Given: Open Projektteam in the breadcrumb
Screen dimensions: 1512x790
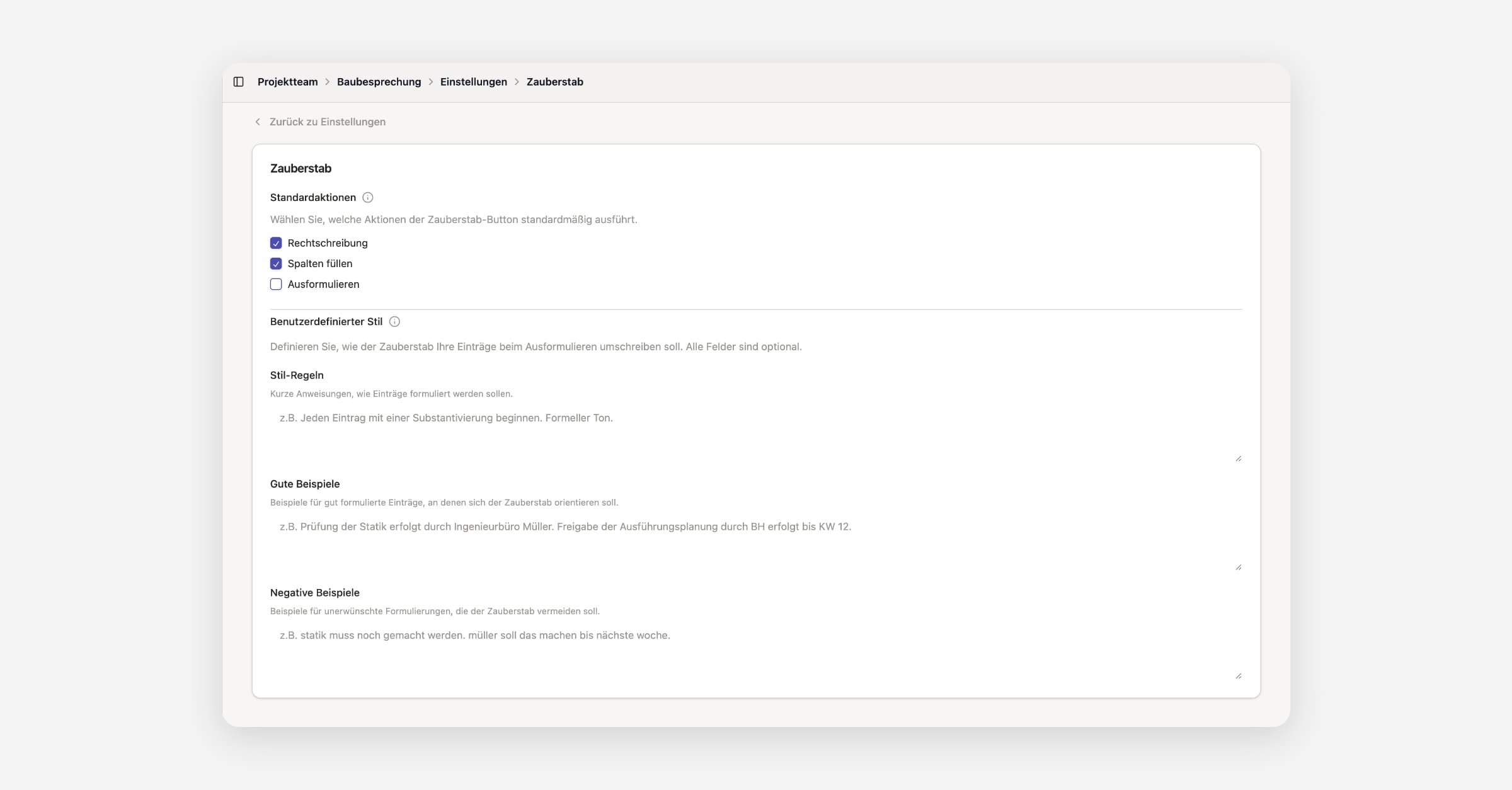Looking at the screenshot, I should pyautogui.click(x=287, y=82).
